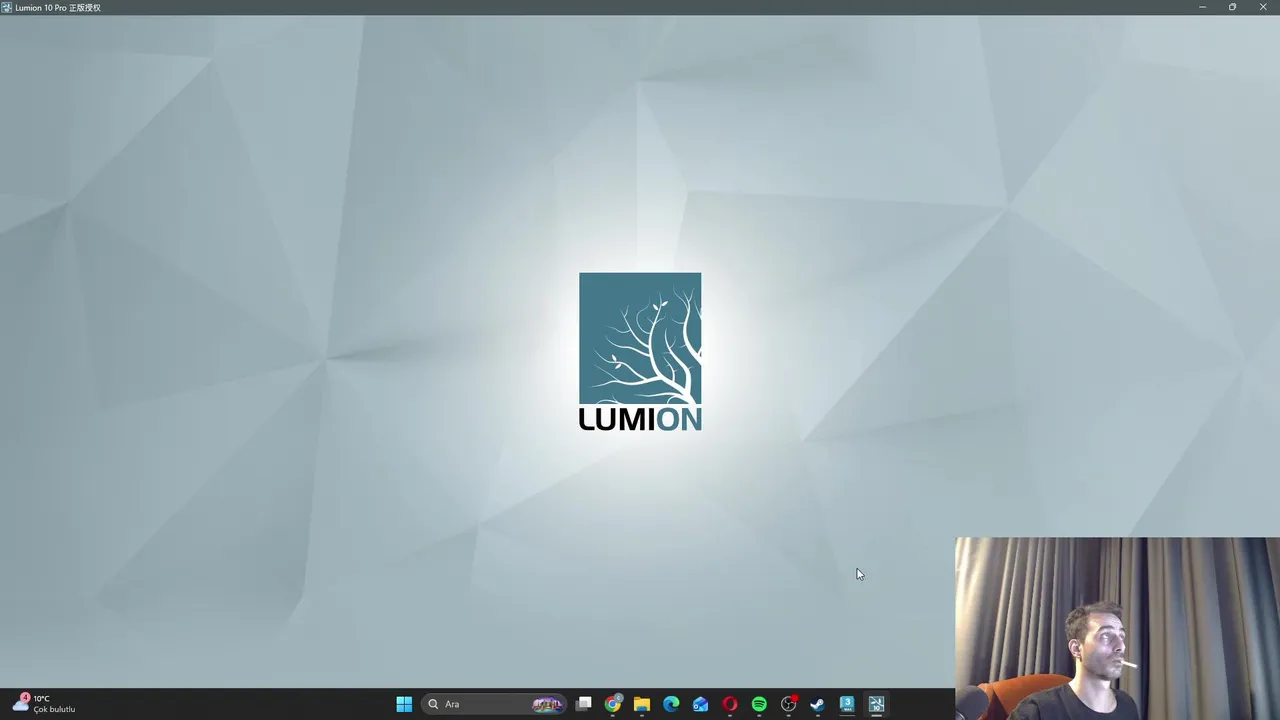Open OBS Studio from the taskbar
Screen dimensions: 1280x720
[788, 704]
